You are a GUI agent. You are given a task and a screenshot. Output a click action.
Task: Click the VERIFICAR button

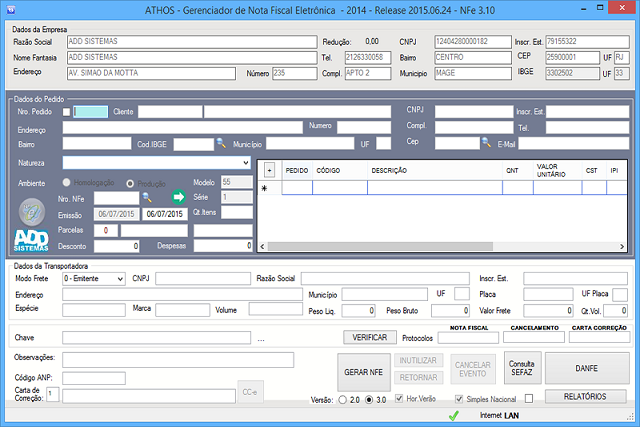pyautogui.click(x=370, y=338)
